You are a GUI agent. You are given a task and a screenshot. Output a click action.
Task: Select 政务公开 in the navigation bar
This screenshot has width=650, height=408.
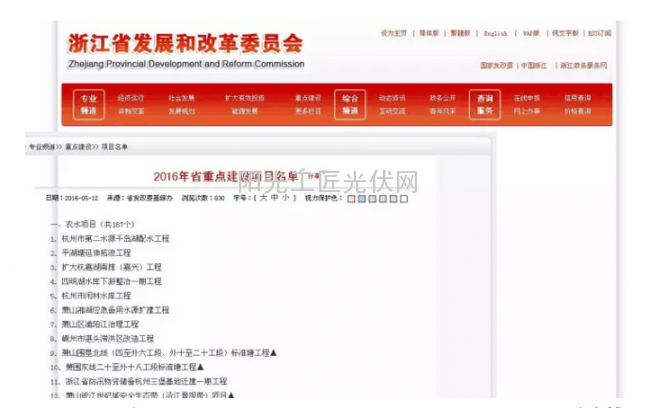pos(443,99)
